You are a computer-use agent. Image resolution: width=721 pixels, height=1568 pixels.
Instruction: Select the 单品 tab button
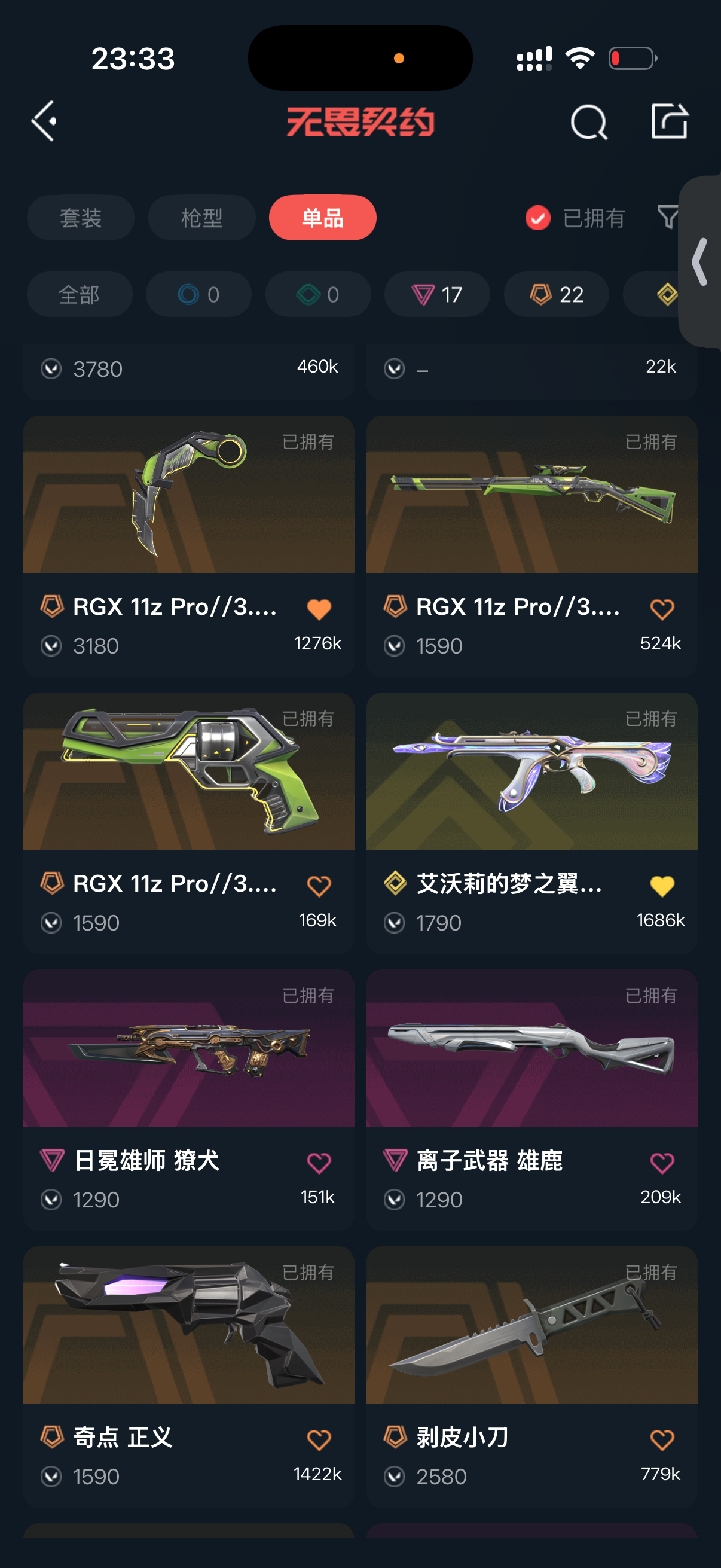pos(322,218)
